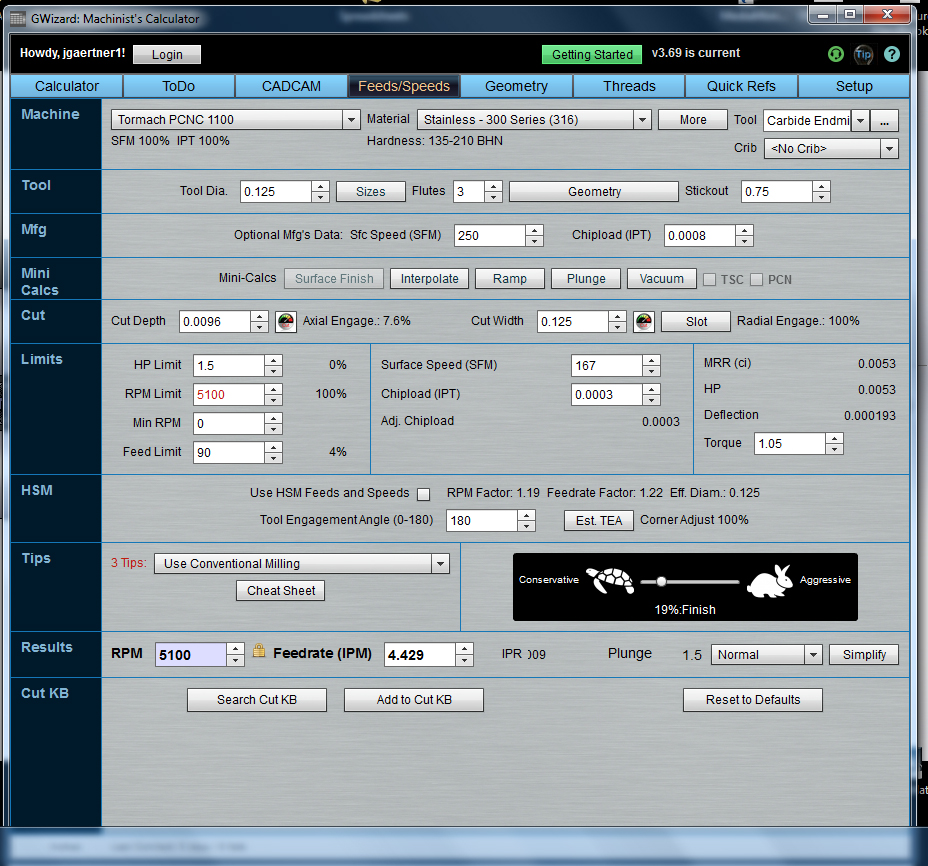This screenshot has height=866, width=928.
Task: Switch to the Threads tab
Action: click(x=628, y=86)
